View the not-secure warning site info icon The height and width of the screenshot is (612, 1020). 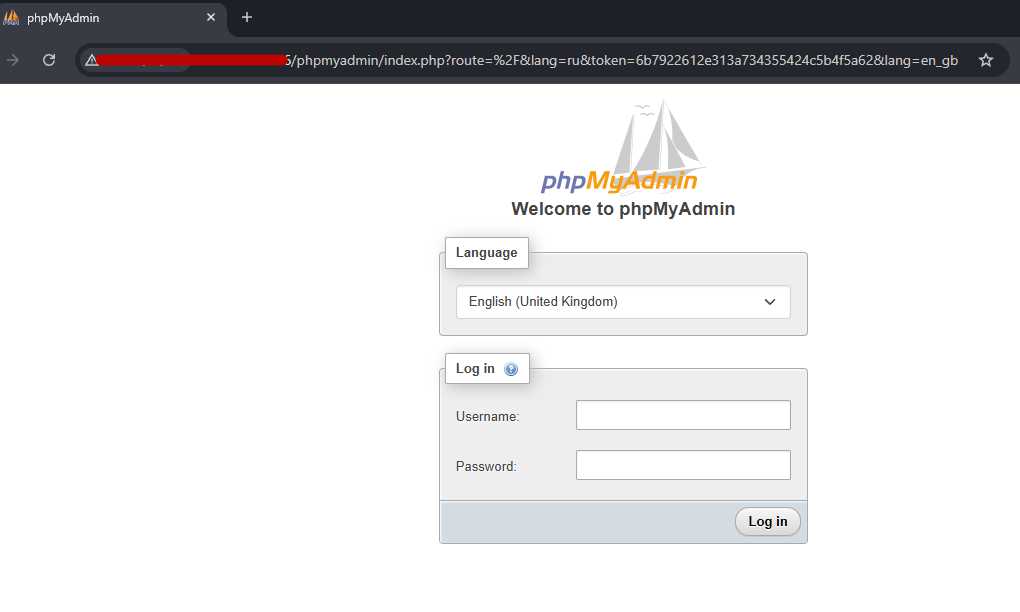[92, 60]
